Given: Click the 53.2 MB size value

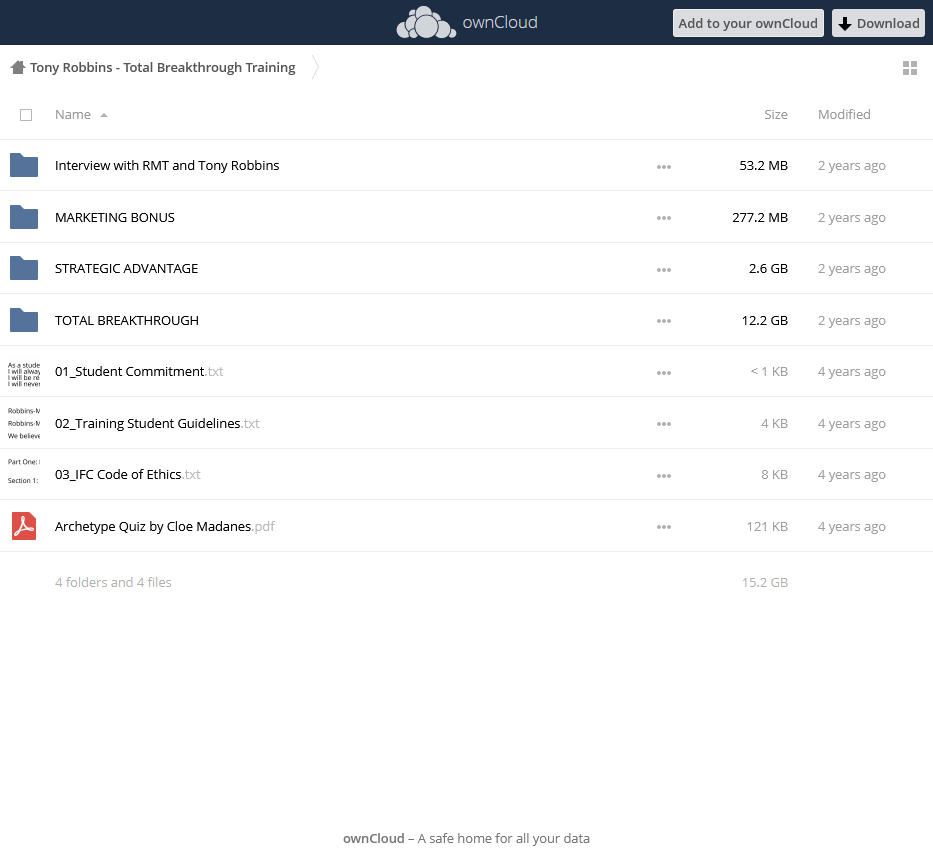Looking at the screenshot, I should [763, 165].
